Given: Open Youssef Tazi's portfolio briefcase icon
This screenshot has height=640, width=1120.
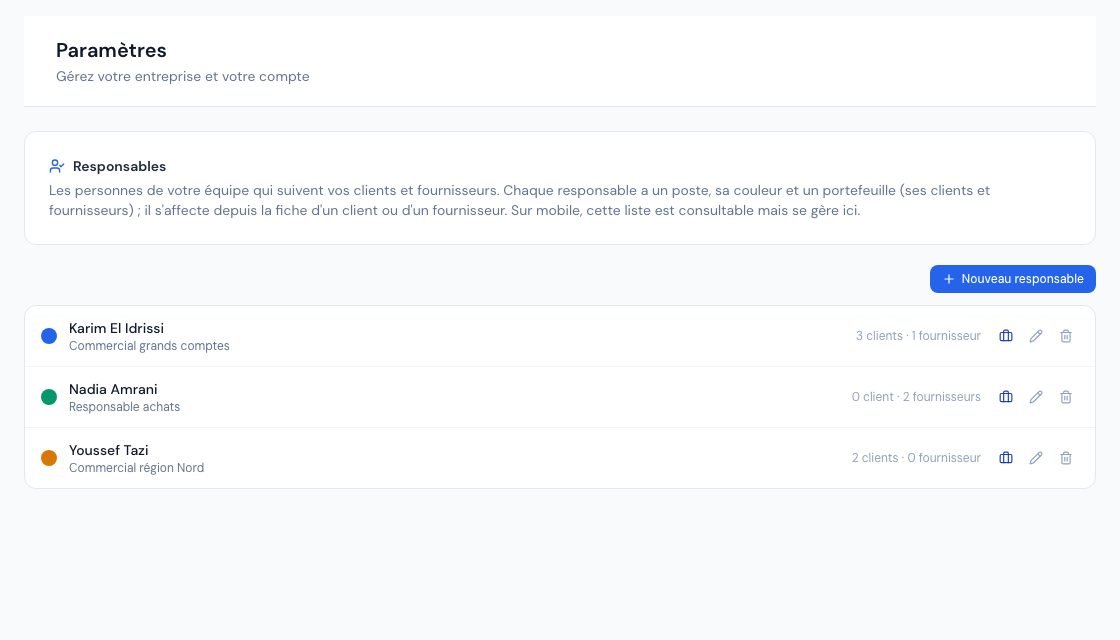Looking at the screenshot, I should tap(1006, 458).
